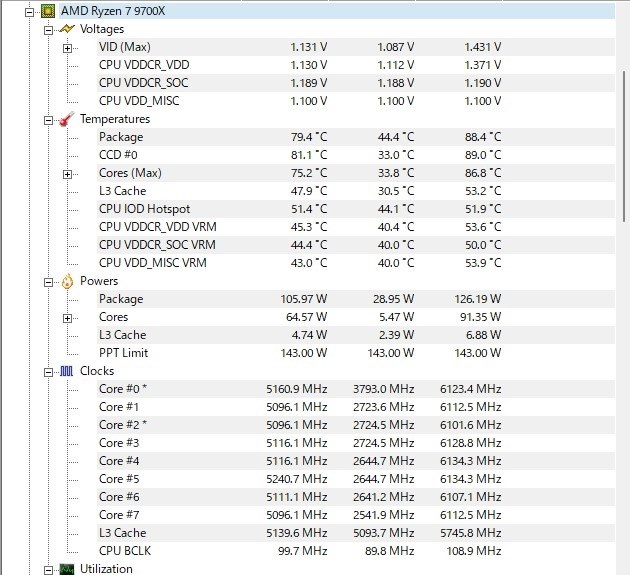This screenshot has width=630, height=575.
Task: Select the Package power row label
Action: (x=121, y=299)
